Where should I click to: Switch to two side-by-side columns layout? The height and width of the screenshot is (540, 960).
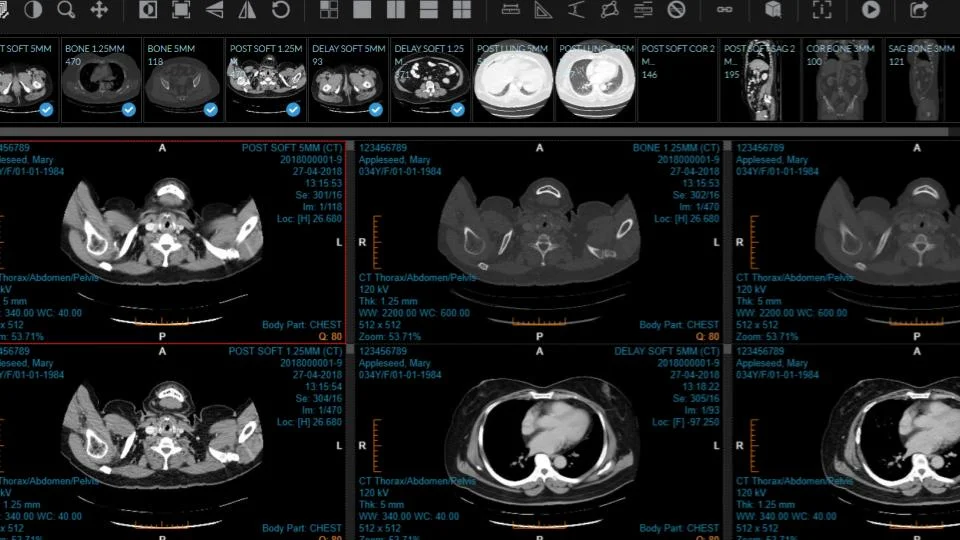pyautogui.click(x=396, y=9)
